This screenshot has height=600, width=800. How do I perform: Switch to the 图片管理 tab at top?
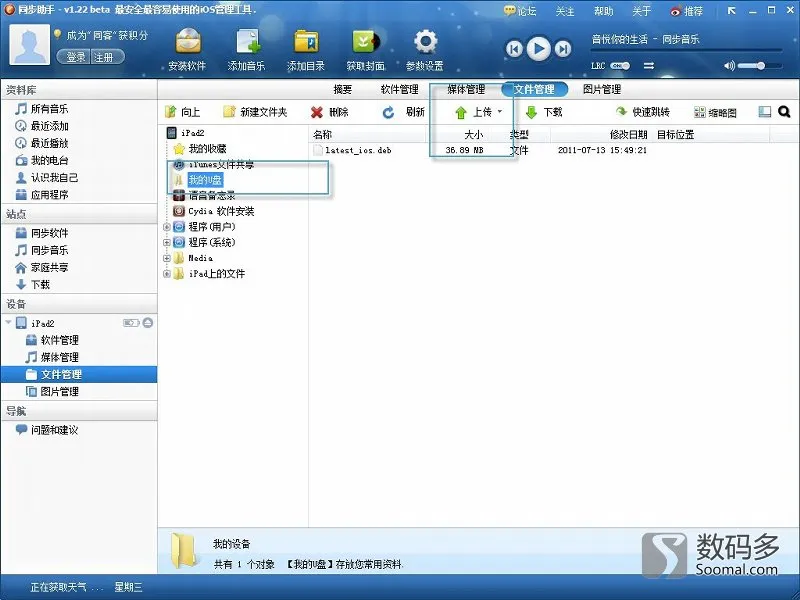coord(602,89)
